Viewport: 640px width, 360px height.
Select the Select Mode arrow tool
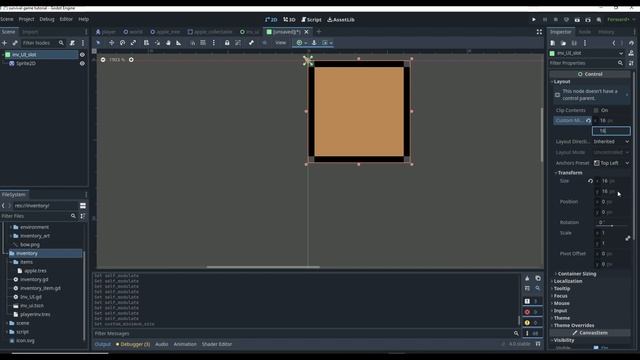98,43
